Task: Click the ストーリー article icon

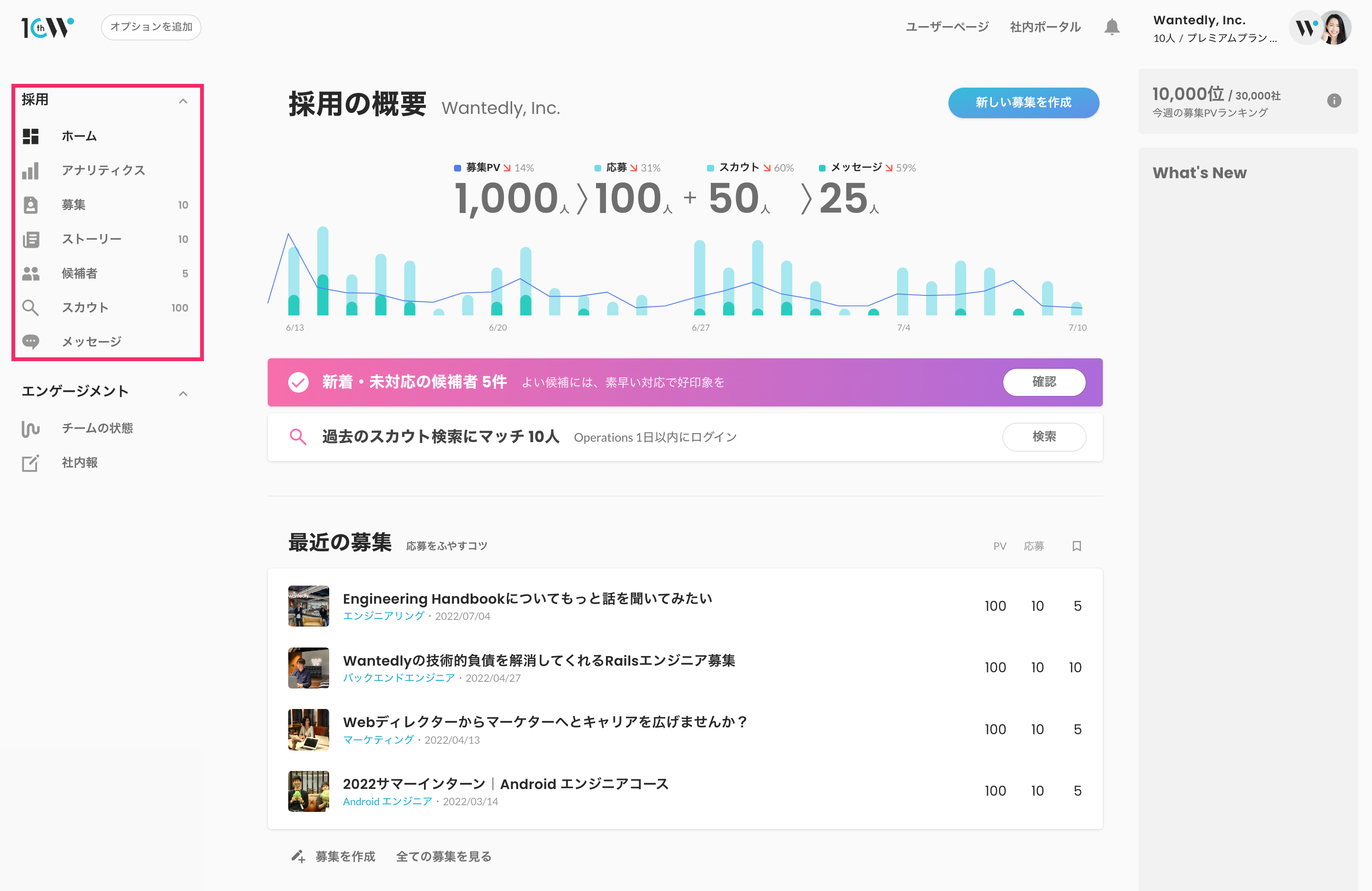Action: [30, 239]
